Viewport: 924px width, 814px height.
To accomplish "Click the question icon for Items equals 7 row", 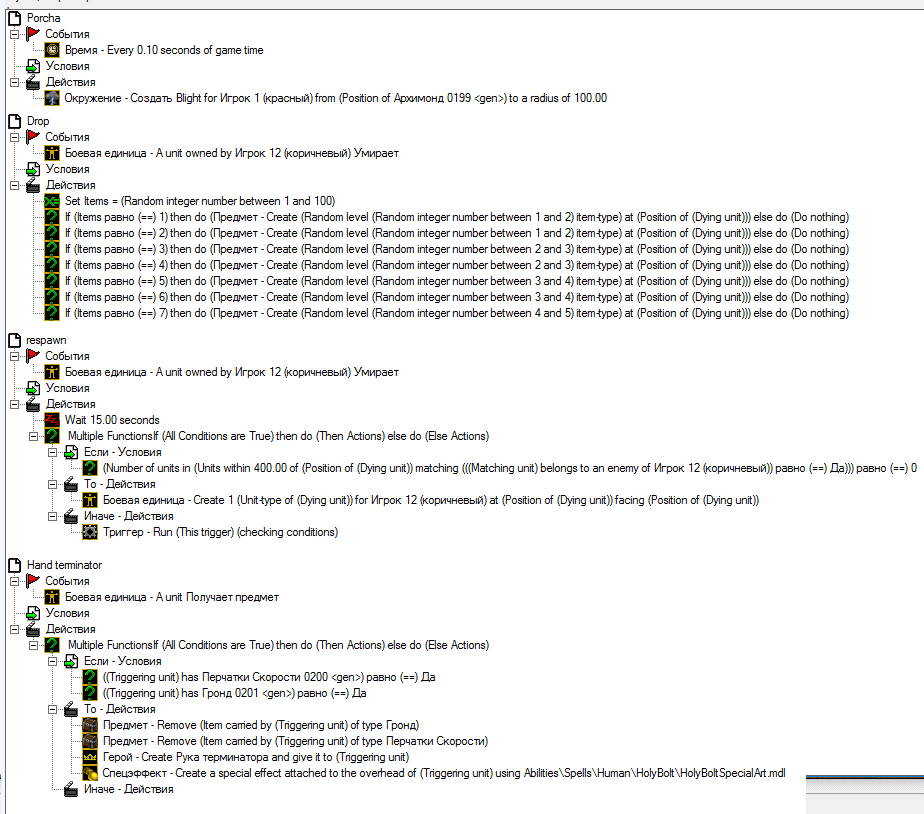I will 52,313.
